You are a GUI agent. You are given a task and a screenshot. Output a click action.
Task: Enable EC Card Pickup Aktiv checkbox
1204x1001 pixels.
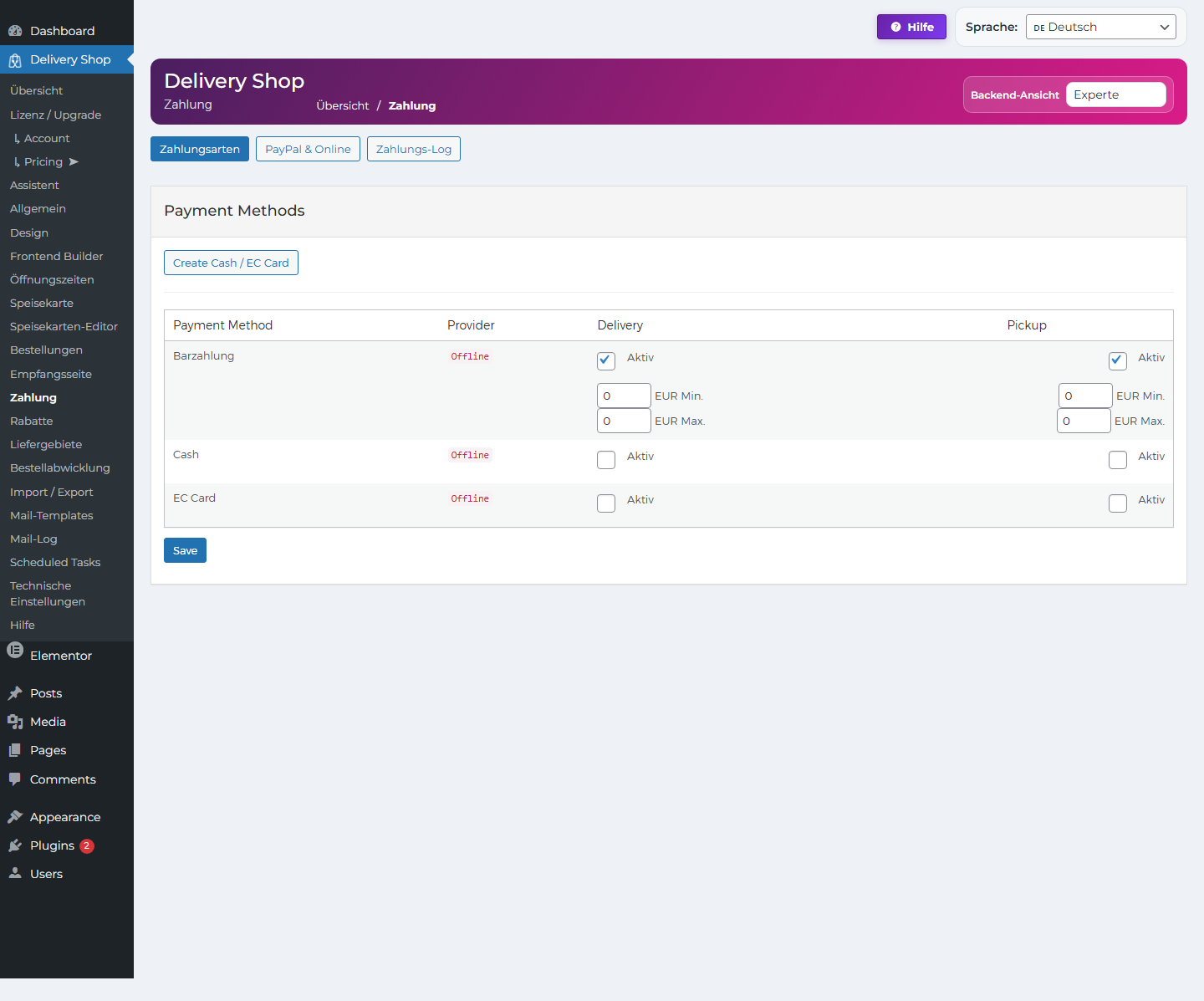[x=1118, y=503]
